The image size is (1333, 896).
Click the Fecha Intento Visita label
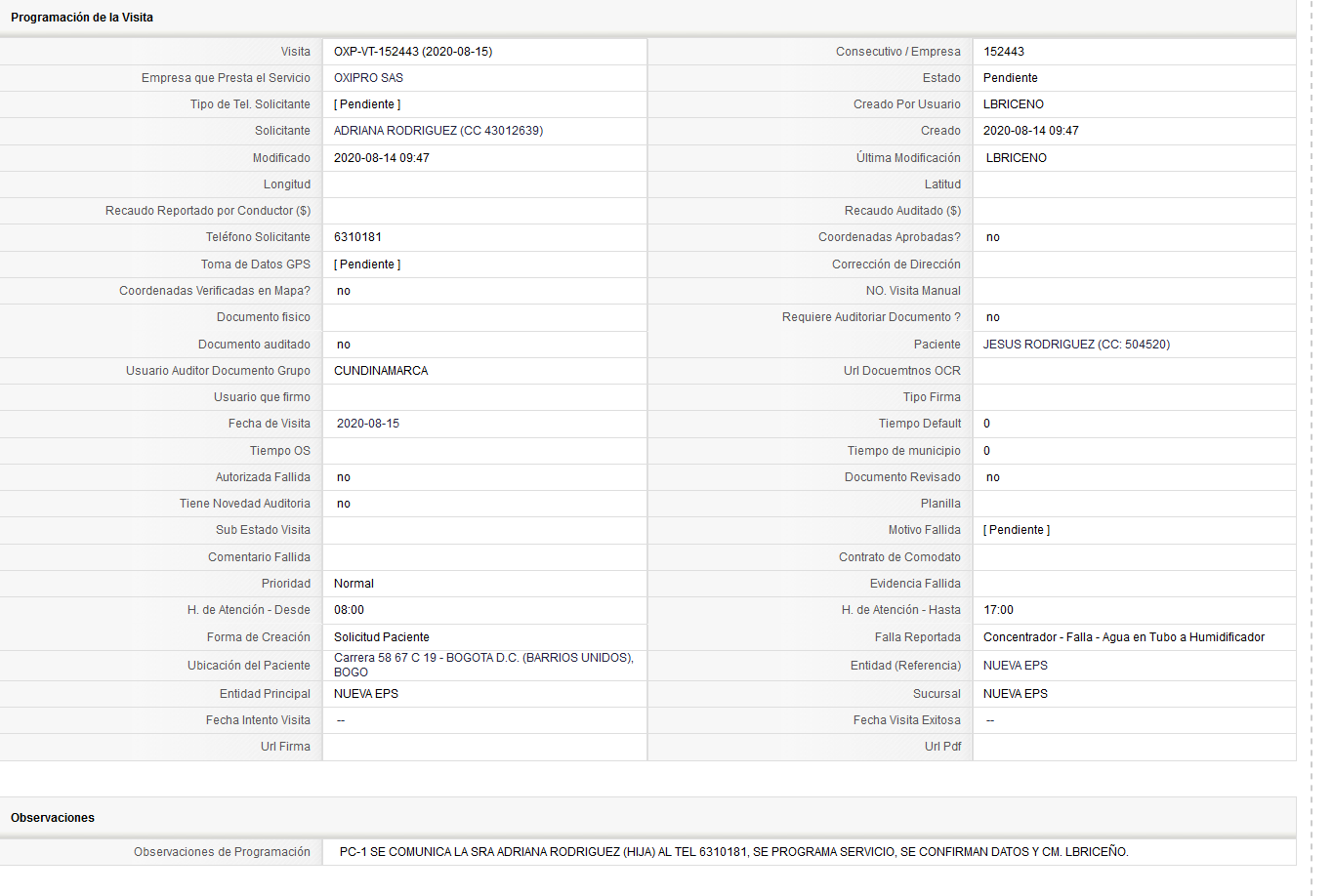pos(258,720)
